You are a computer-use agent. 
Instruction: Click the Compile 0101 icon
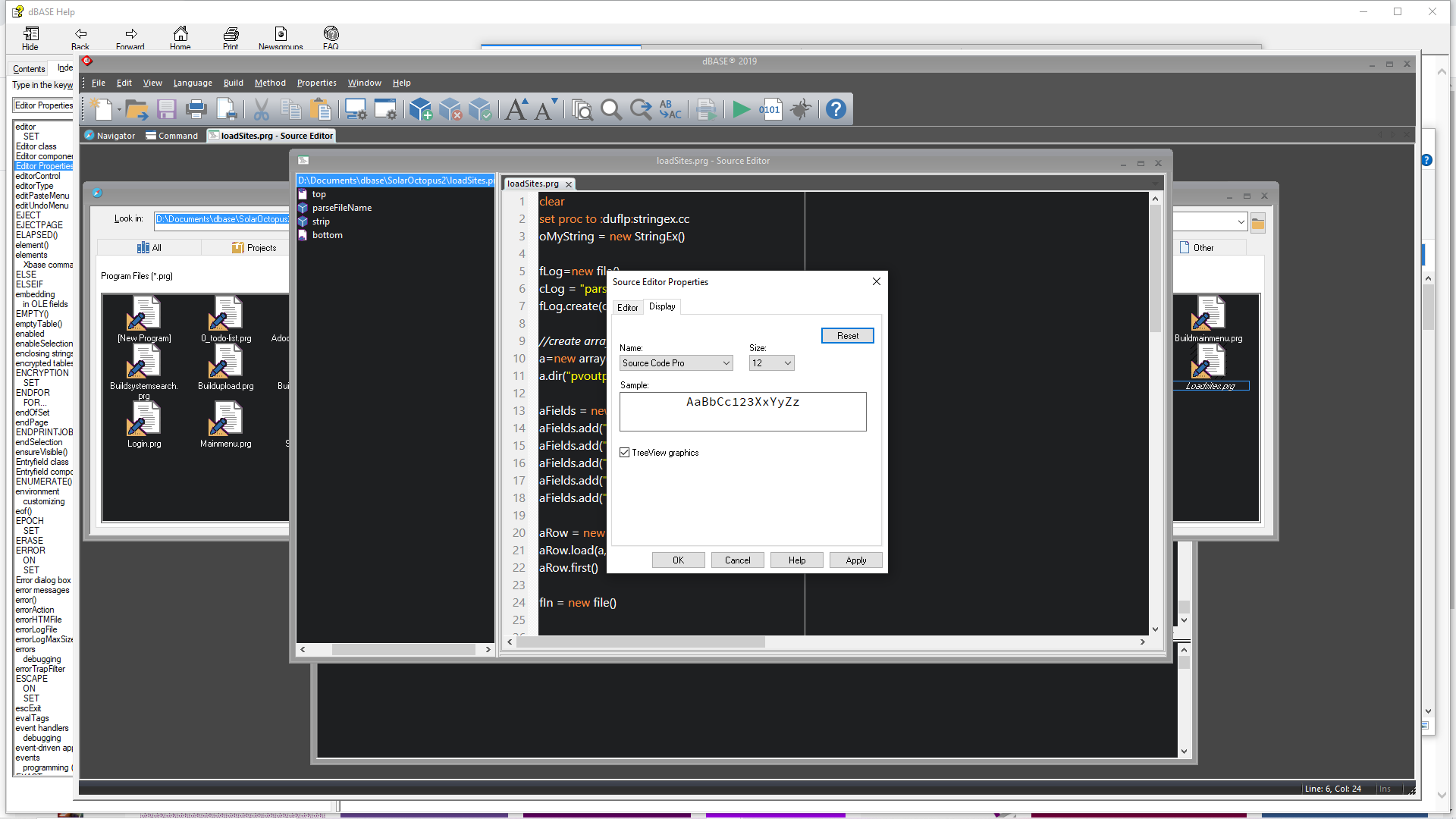770,110
